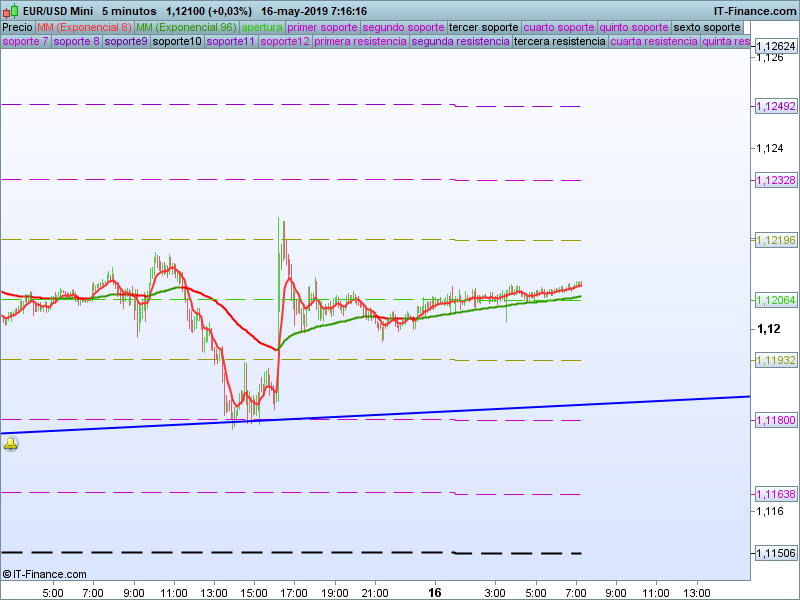Open the MM (Exponencial 8) indicator label
The height and width of the screenshot is (600, 800).
coord(84,27)
